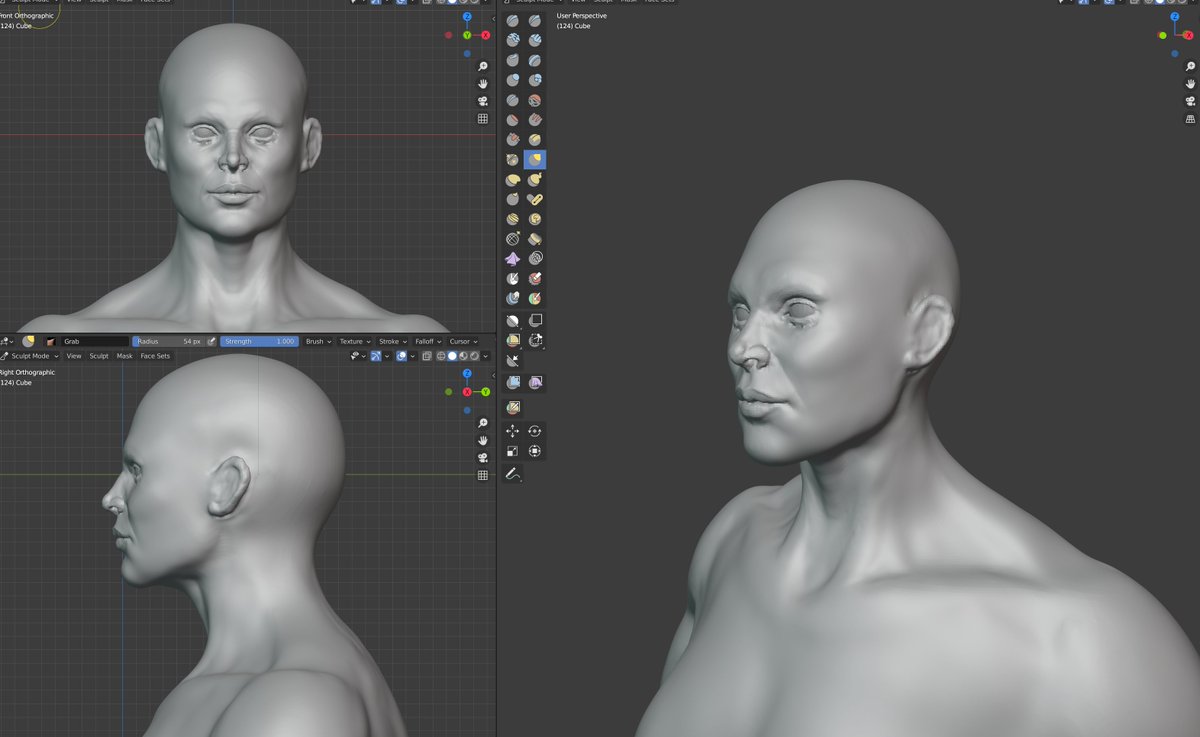Screen dimensions: 1200x737
Task: Click the User Perspective label
Action: [581, 16]
